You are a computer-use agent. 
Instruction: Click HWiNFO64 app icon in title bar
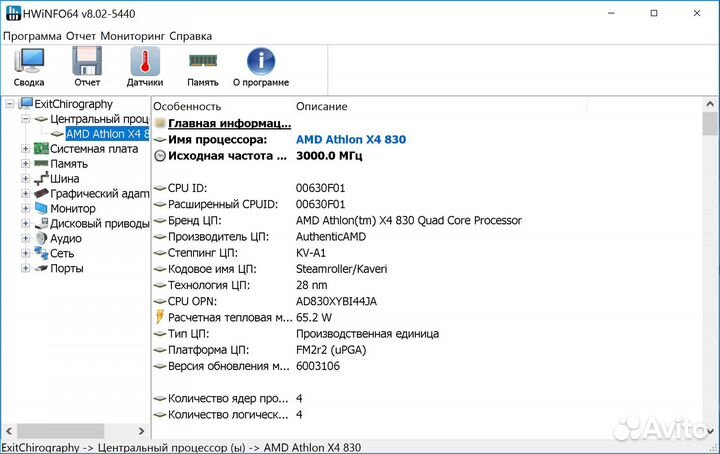click(13, 13)
